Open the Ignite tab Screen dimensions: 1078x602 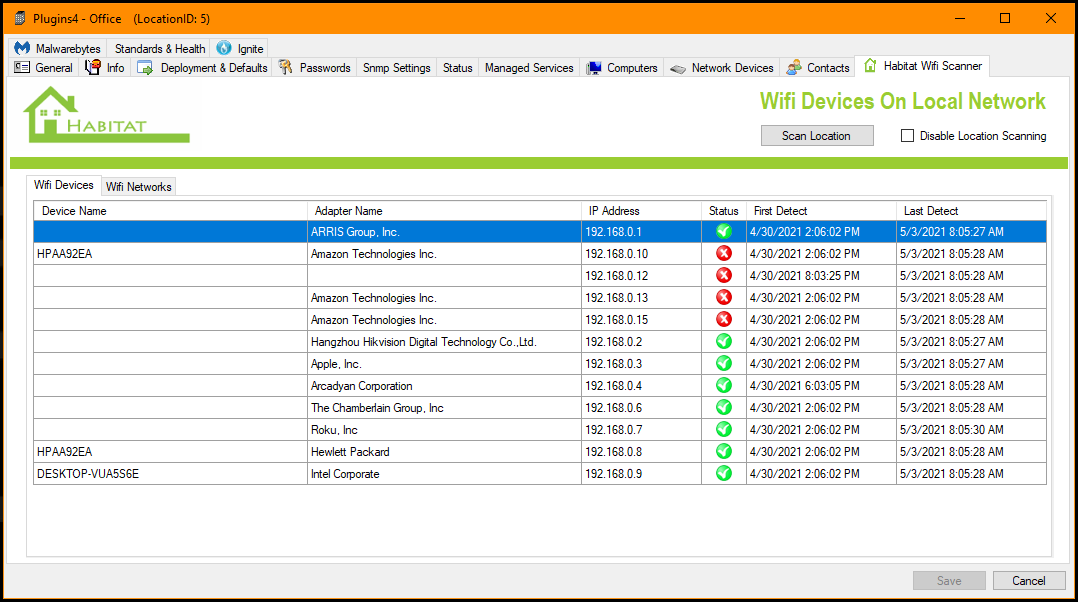pyautogui.click(x=240, y=48)
